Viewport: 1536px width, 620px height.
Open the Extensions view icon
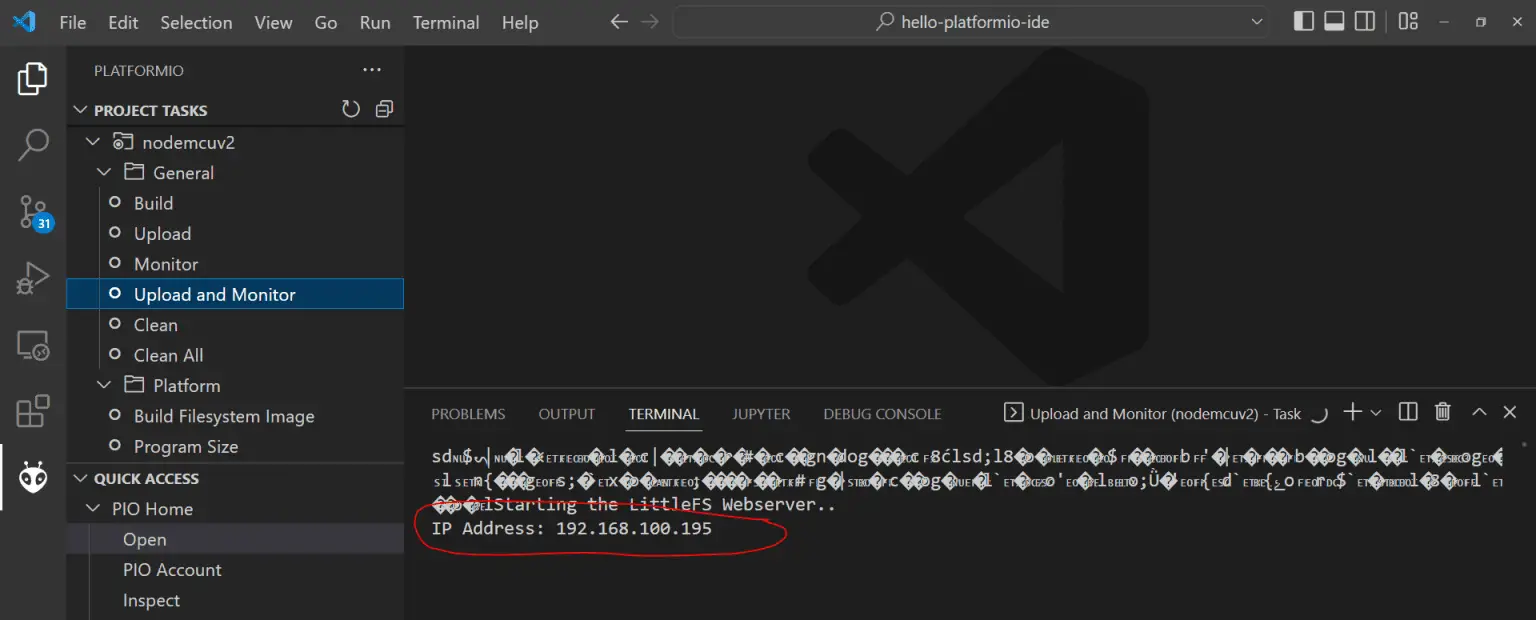33,411
